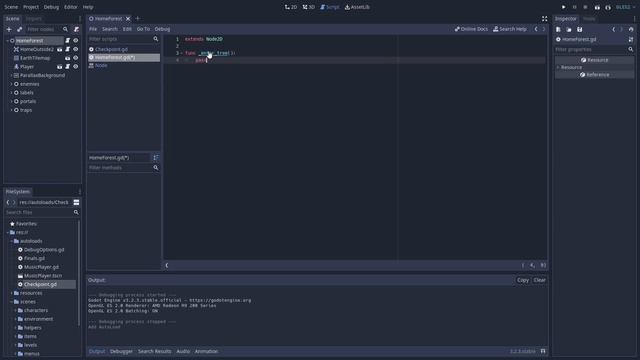Open Player instanced scene icon
640x360 pixels.
[60, 67]
